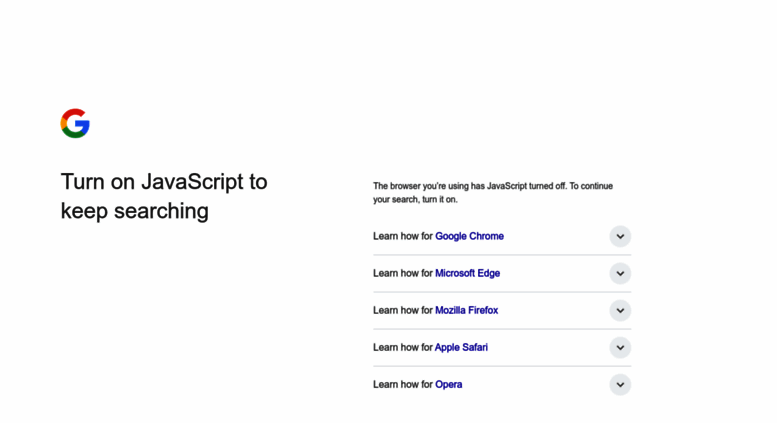Expand the Google Chrome instructions chevron

(x=620, y=236)
